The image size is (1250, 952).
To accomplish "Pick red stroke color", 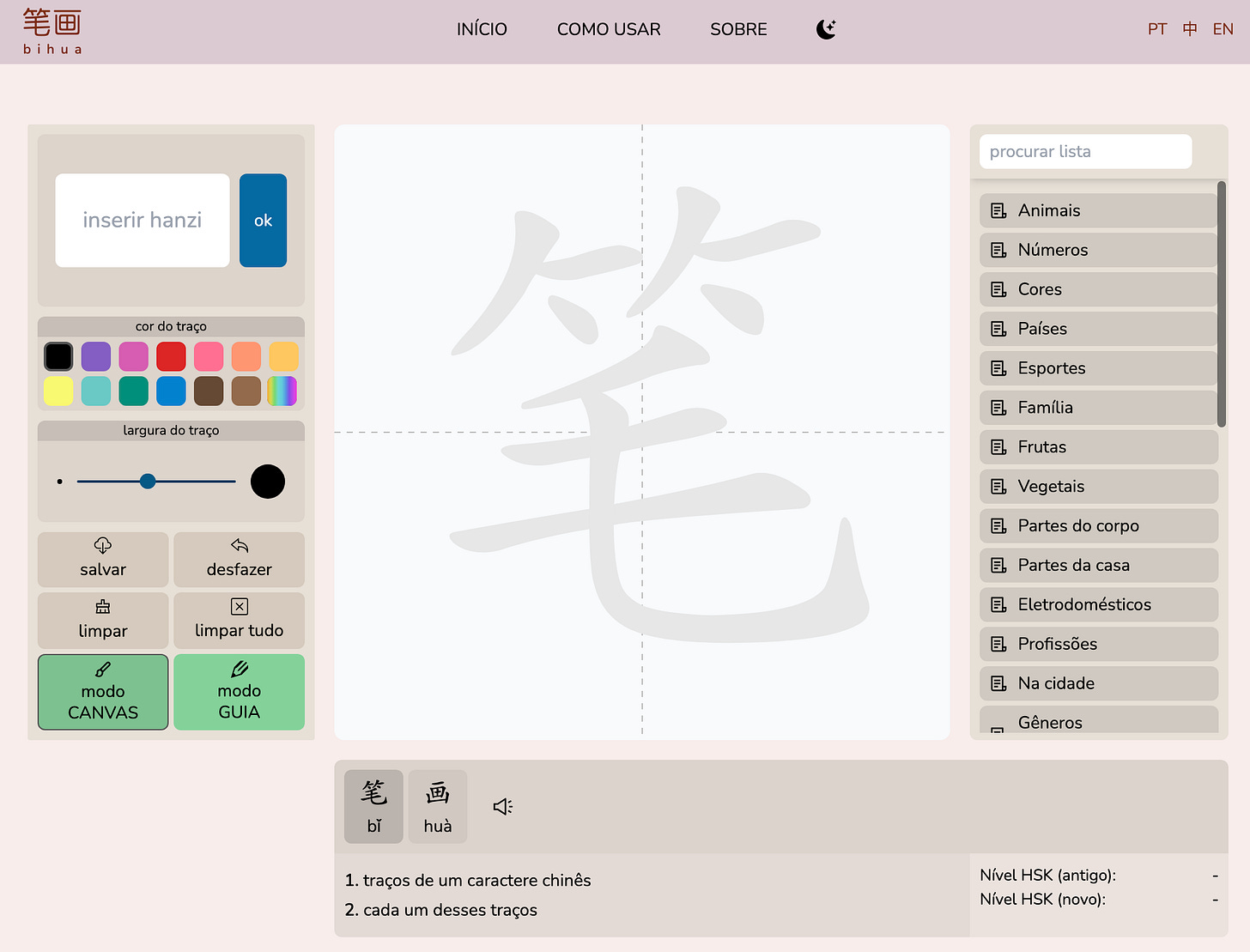I will (x=171, y=356).
